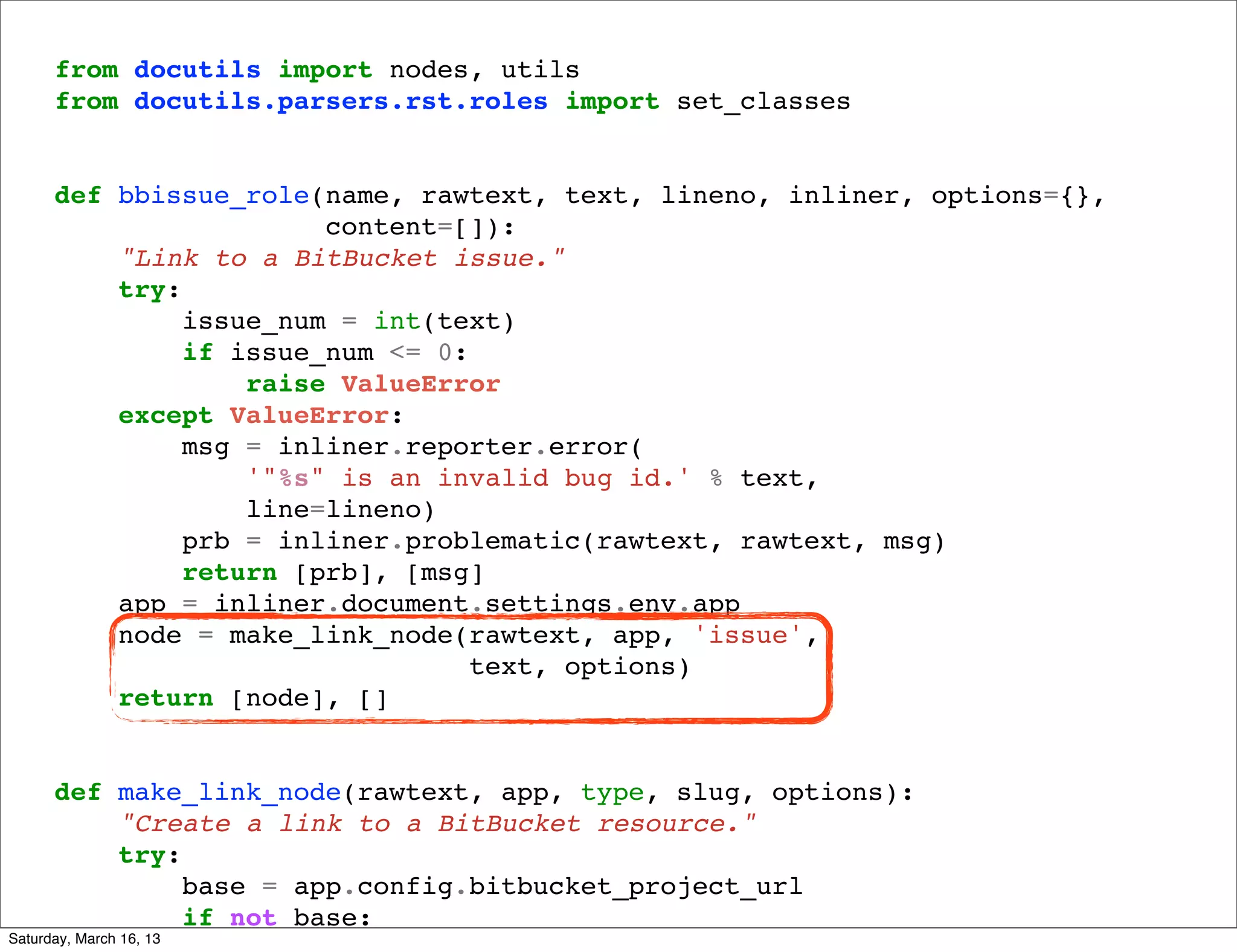This screenshot has height=952, width=1237.
Task: Click the 'try:' inside make_link_node
Action: [149, 855]
